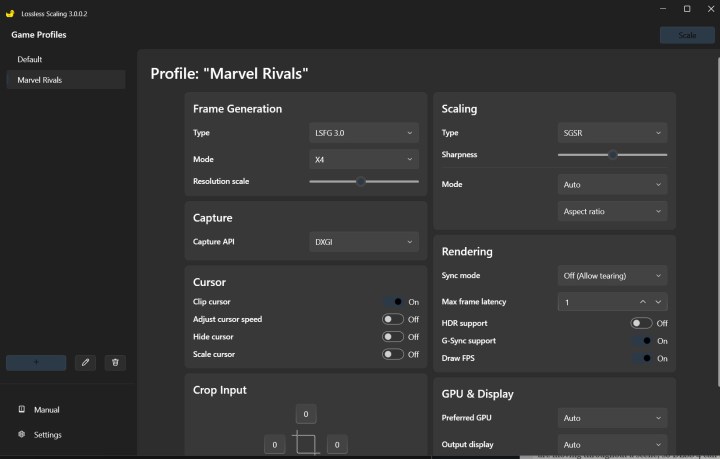Click the trash delete profile icon
This screenshot has height=459, width=720.
pyautogui.click(x=114, y=363)
